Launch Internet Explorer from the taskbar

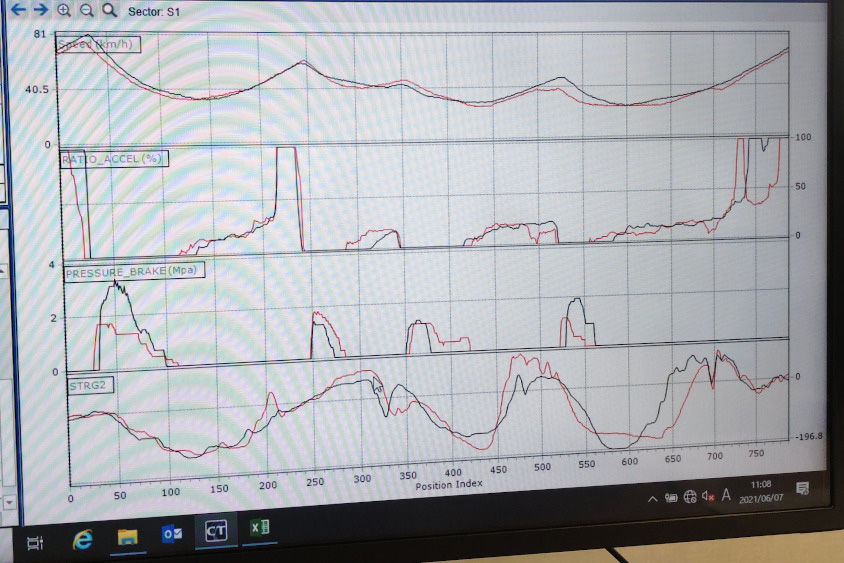[84, 539]
